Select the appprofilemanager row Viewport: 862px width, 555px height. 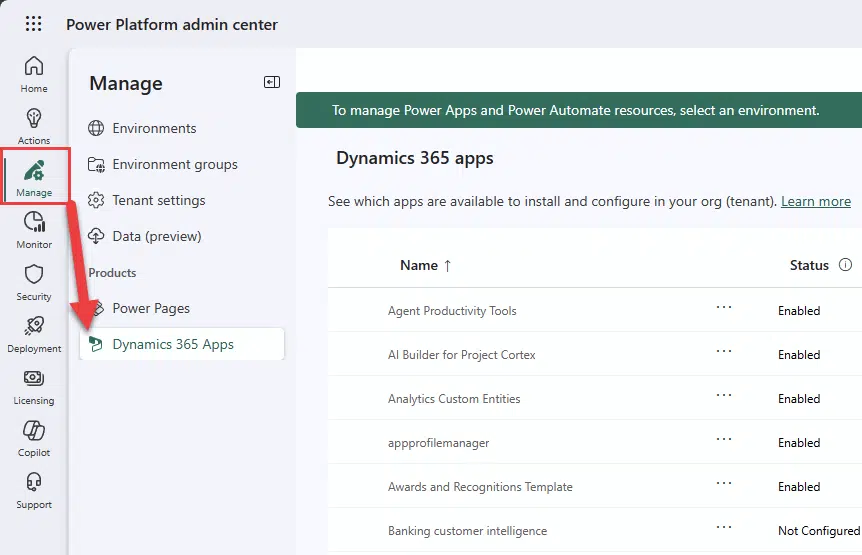tap(595, 442)
